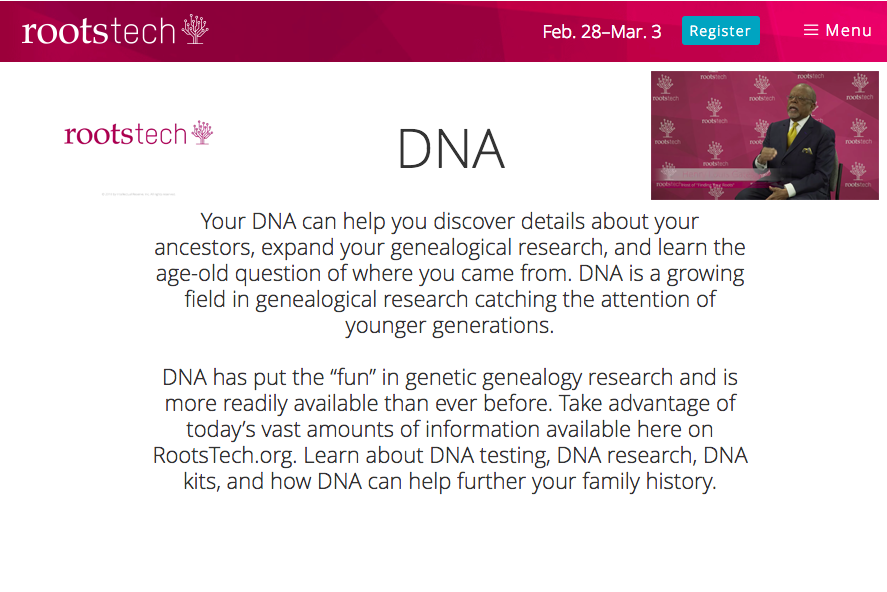This screenshot has width=887, height=592.
Task: Click the paragraph starting "DNA has put the"
Action: tap(450, 430)
